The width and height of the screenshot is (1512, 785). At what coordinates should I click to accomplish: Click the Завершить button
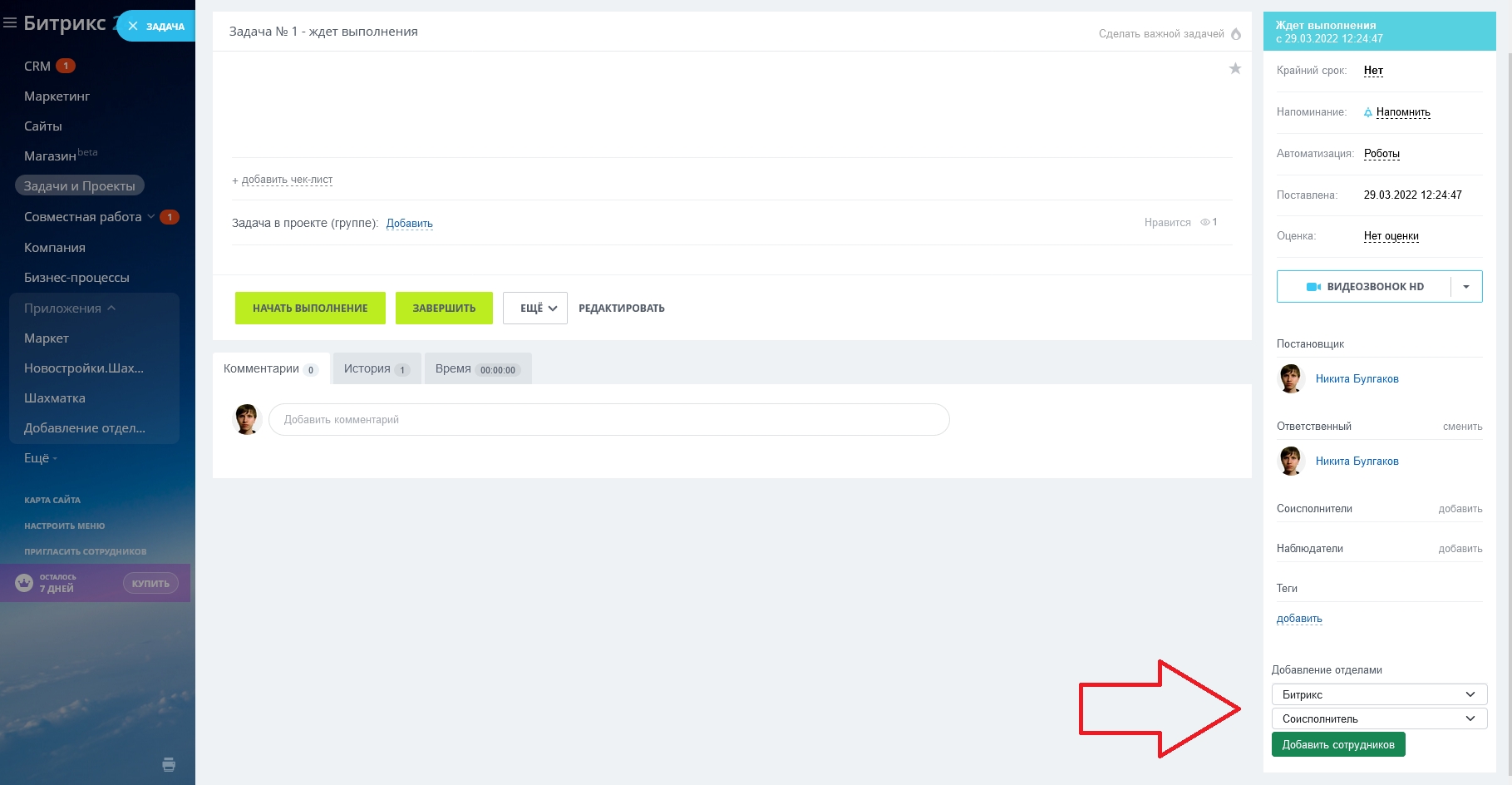(444, 308)
